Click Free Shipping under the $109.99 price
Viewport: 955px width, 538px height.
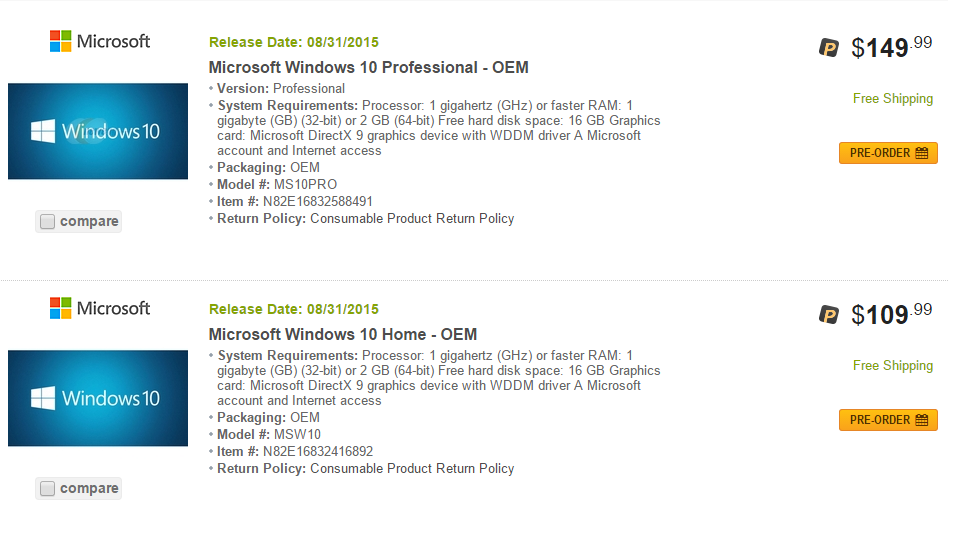[893, 366]
